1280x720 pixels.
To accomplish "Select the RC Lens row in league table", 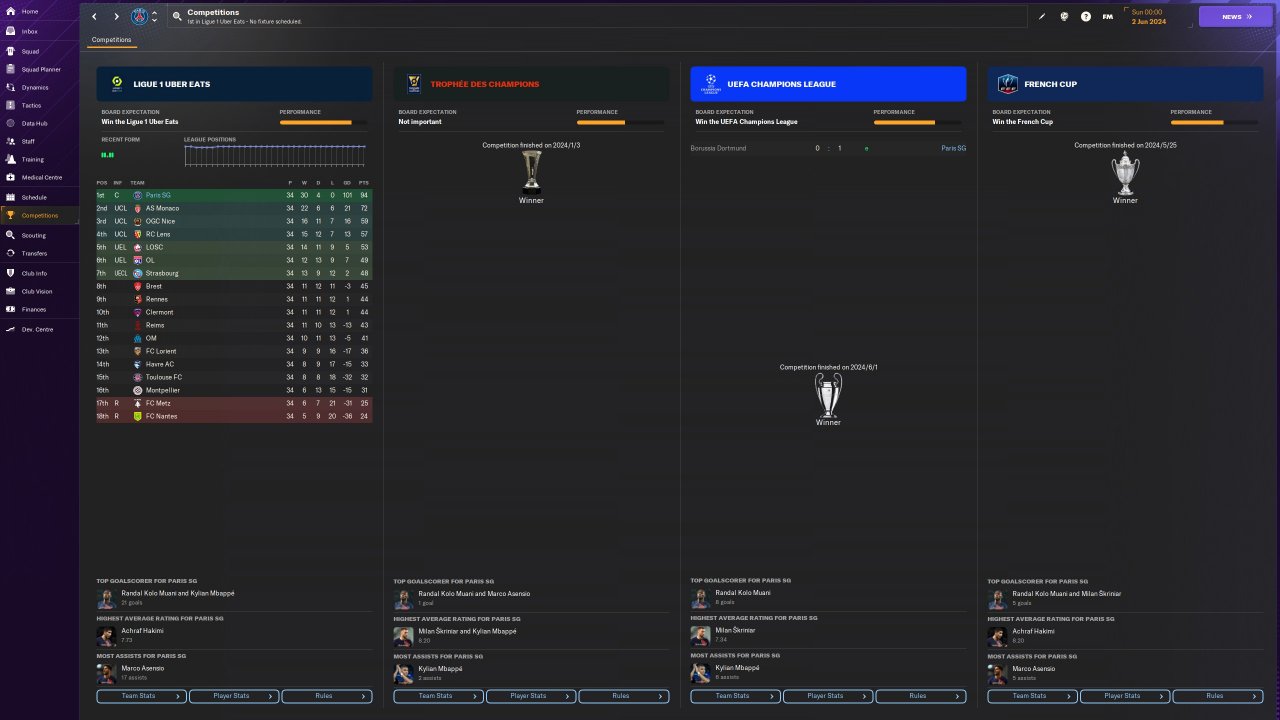I will click(234, 234).
